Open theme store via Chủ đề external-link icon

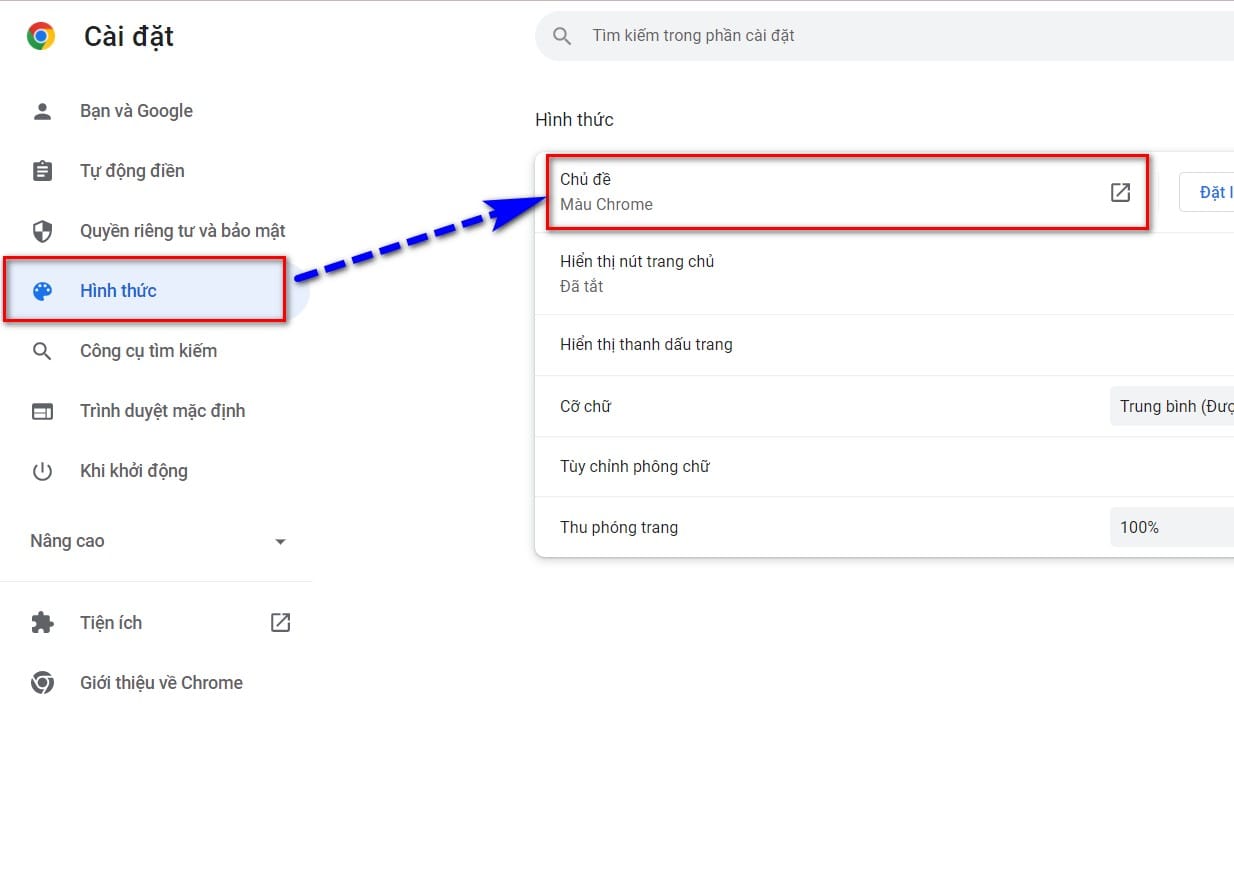point(1120,192)
